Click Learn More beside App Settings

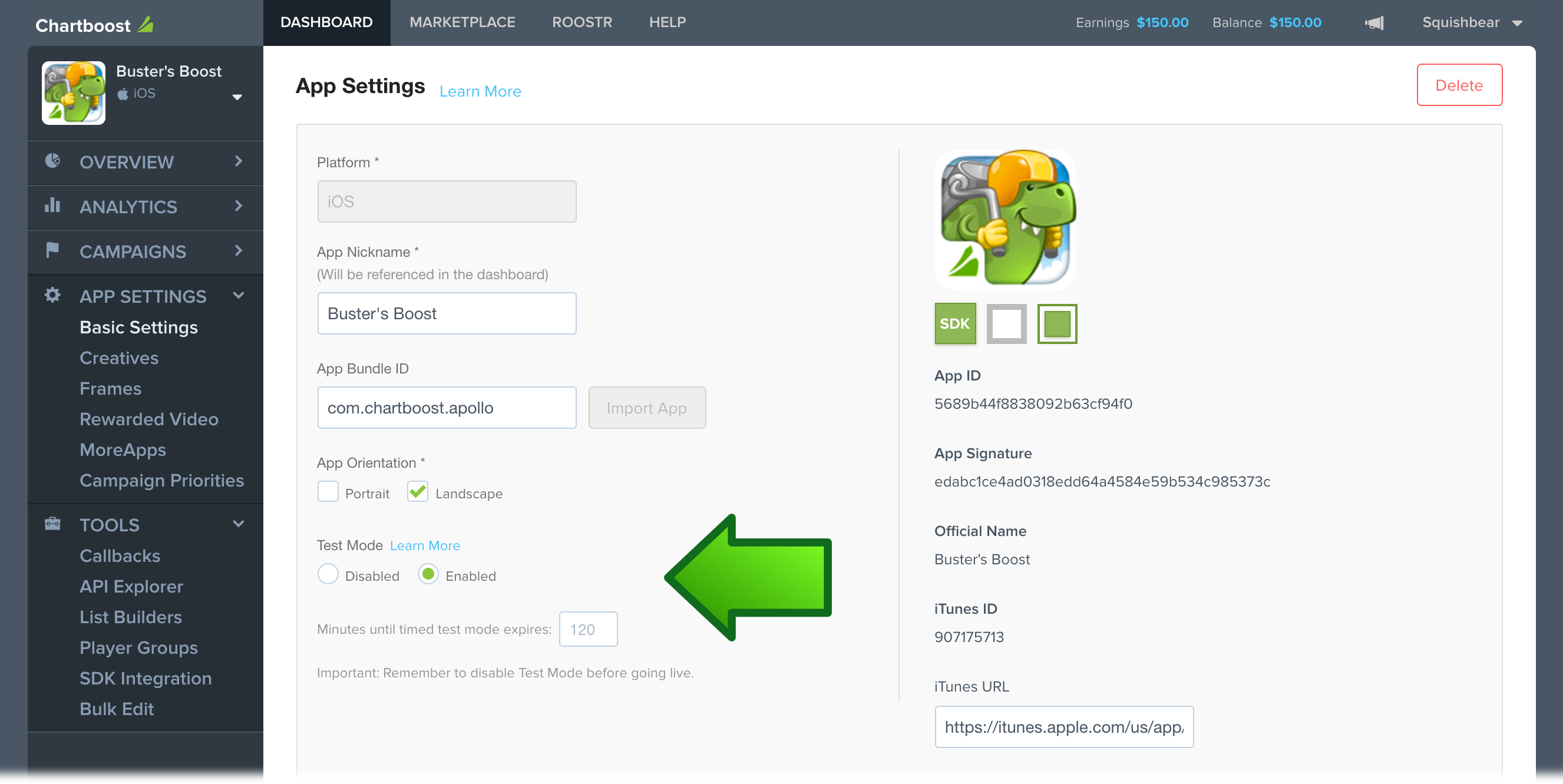click(x=481, y=91)
